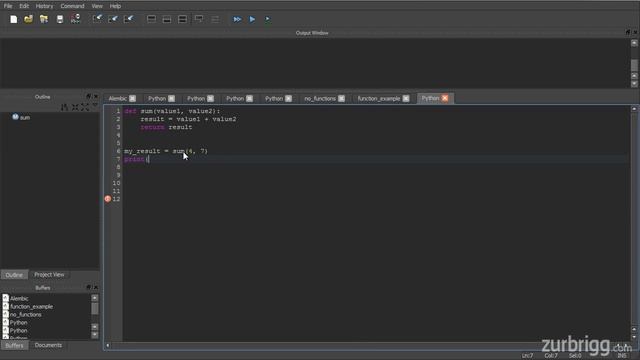This screenshot has width=640, height=360.
Task: Click the output window display icon
Action: coord(199,19)
